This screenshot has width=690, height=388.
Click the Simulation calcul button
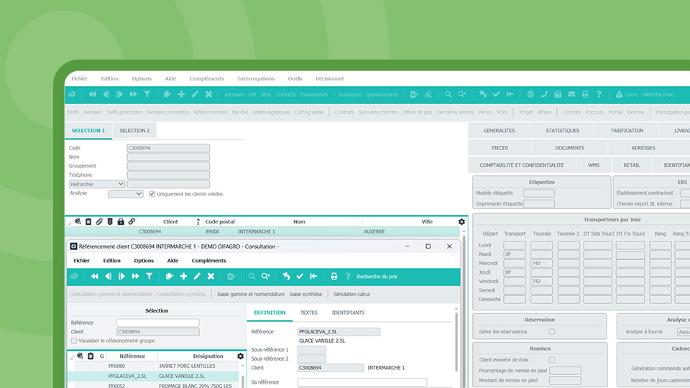[351, 294]
